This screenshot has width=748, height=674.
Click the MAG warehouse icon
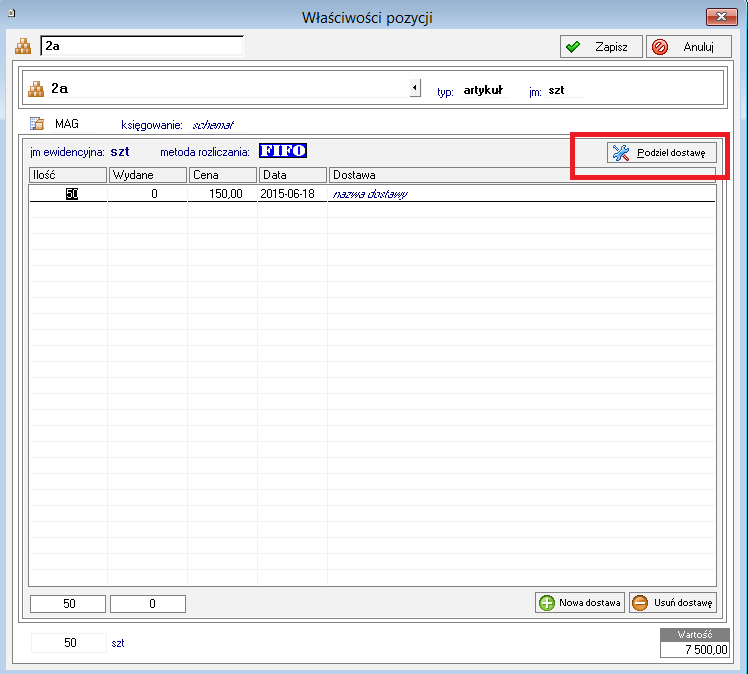[x=37, y=124]
